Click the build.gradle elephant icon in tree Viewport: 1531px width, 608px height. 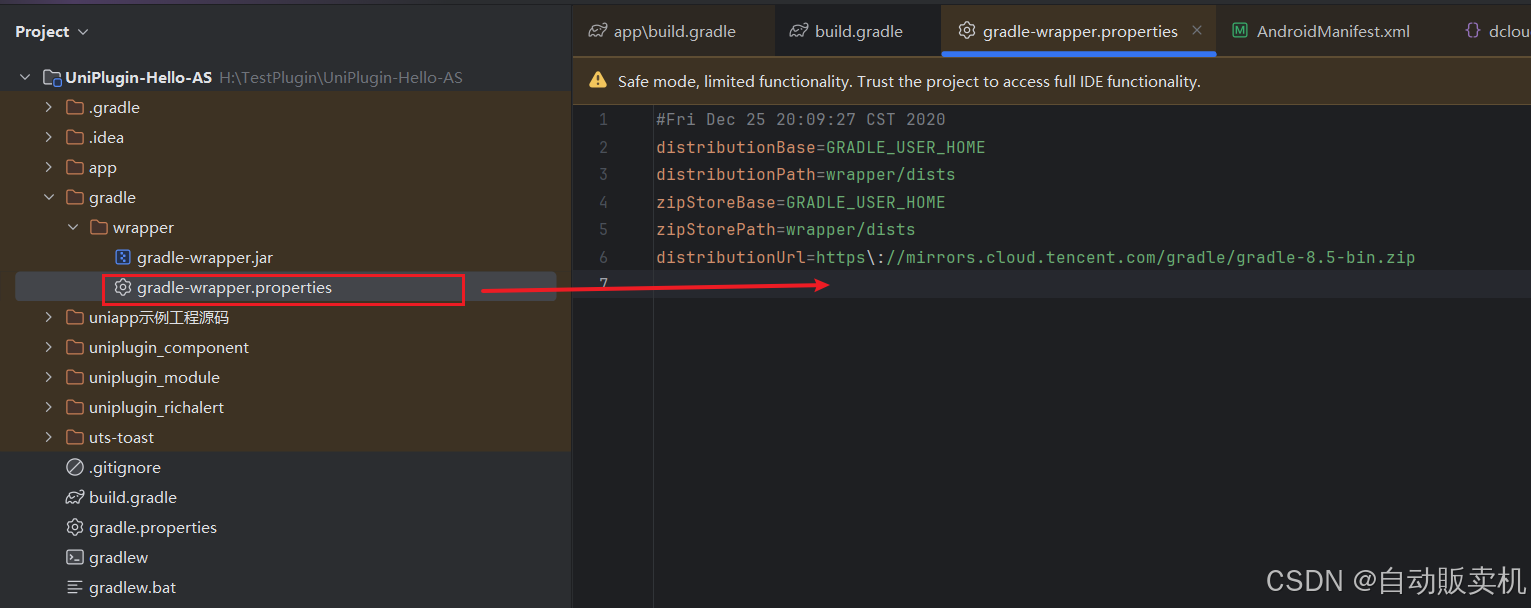(75, 497)
